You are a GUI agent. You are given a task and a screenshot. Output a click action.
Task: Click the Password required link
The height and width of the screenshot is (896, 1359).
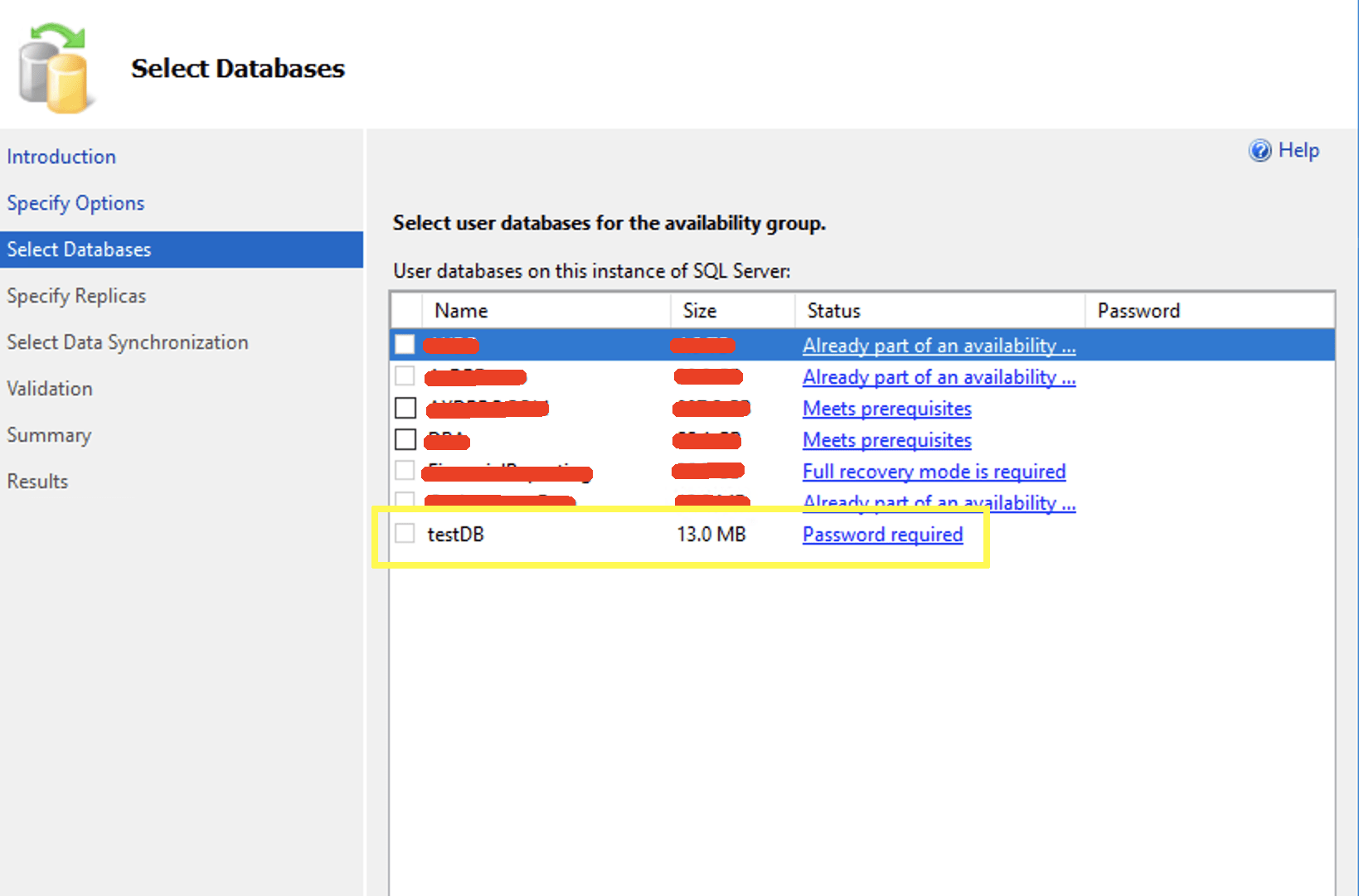coord(882,535)
